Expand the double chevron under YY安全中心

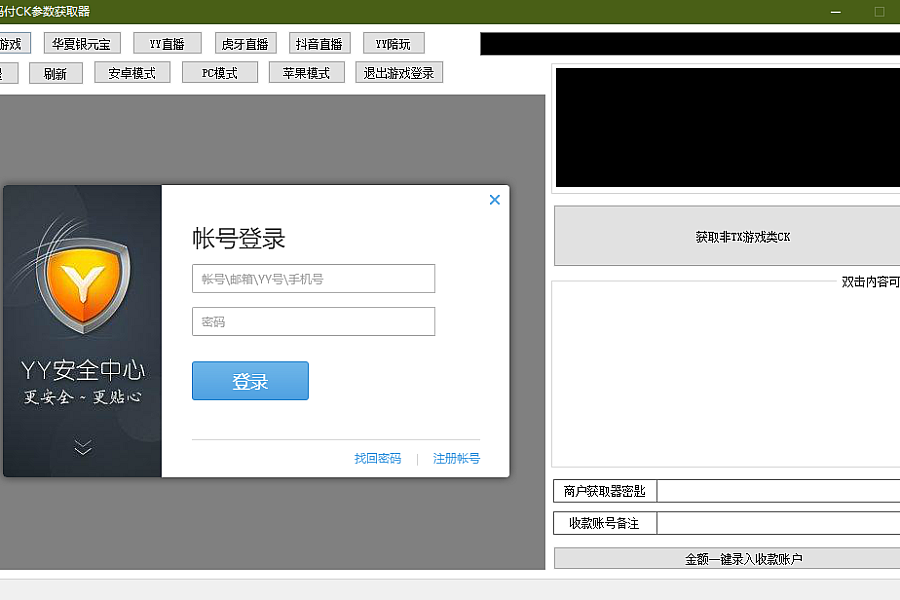(x=83, y=447)
